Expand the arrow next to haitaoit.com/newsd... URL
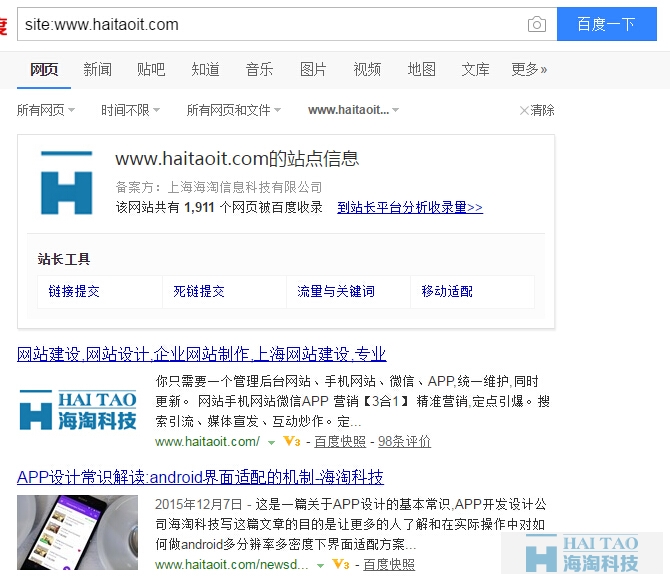This screenshot has width=670, height=580. [320, 566]
